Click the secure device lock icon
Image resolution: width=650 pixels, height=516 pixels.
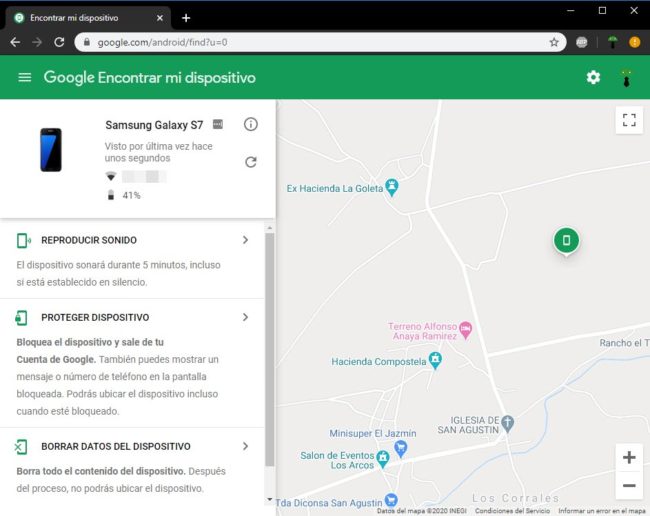tap(21, 318)
